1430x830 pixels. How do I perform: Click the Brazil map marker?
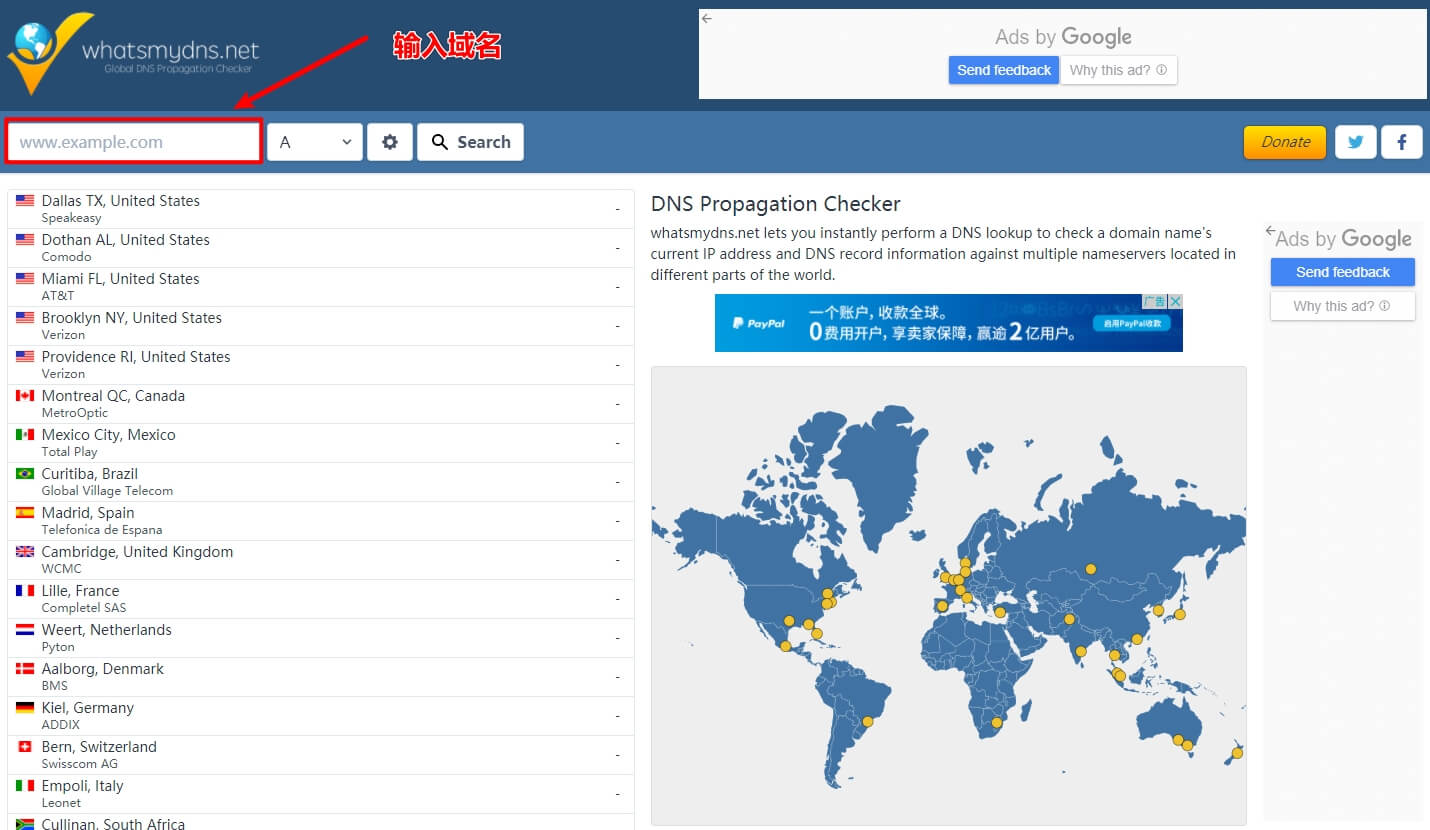867,721
